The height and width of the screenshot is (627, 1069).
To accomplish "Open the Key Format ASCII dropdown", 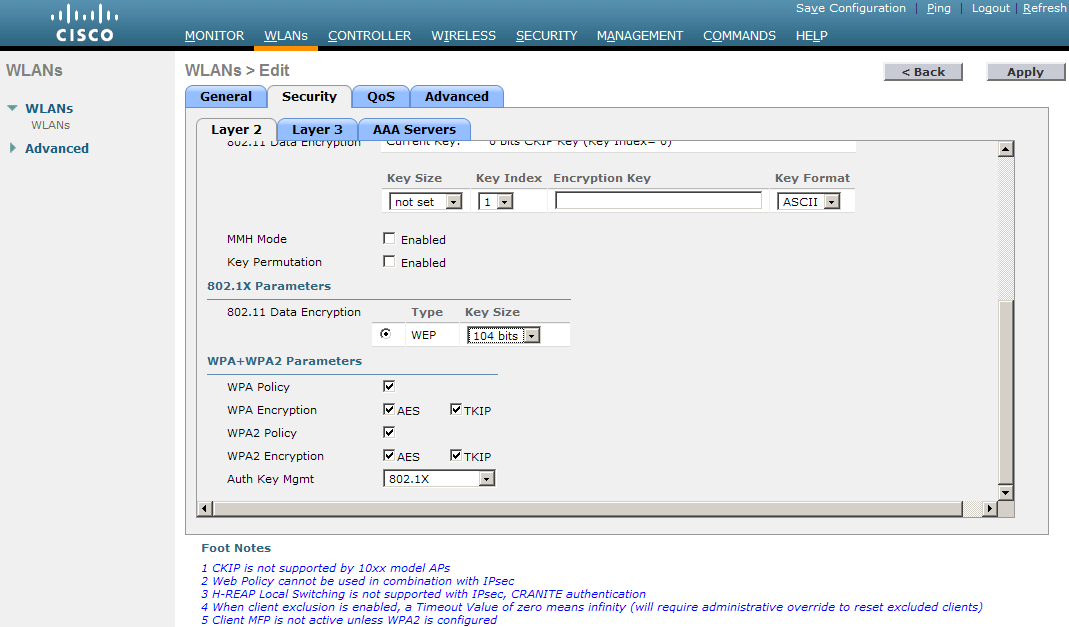I will pyautogui.click(x=809, y=202).
